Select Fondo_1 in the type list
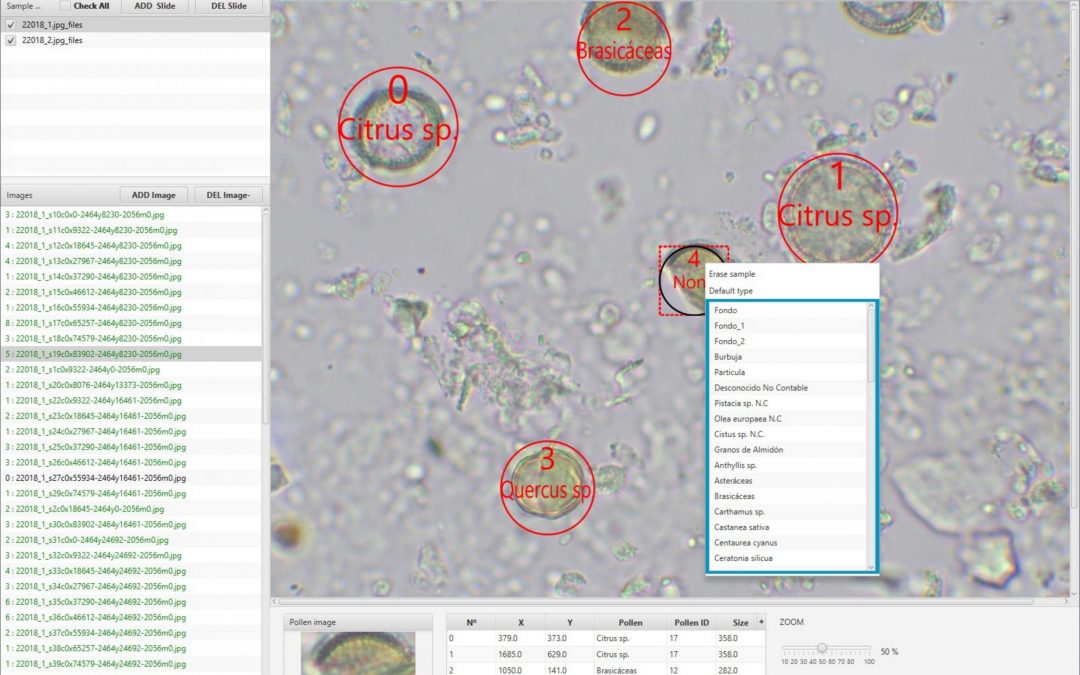The height and width of the screenshot is (675, 1080). 787,326
